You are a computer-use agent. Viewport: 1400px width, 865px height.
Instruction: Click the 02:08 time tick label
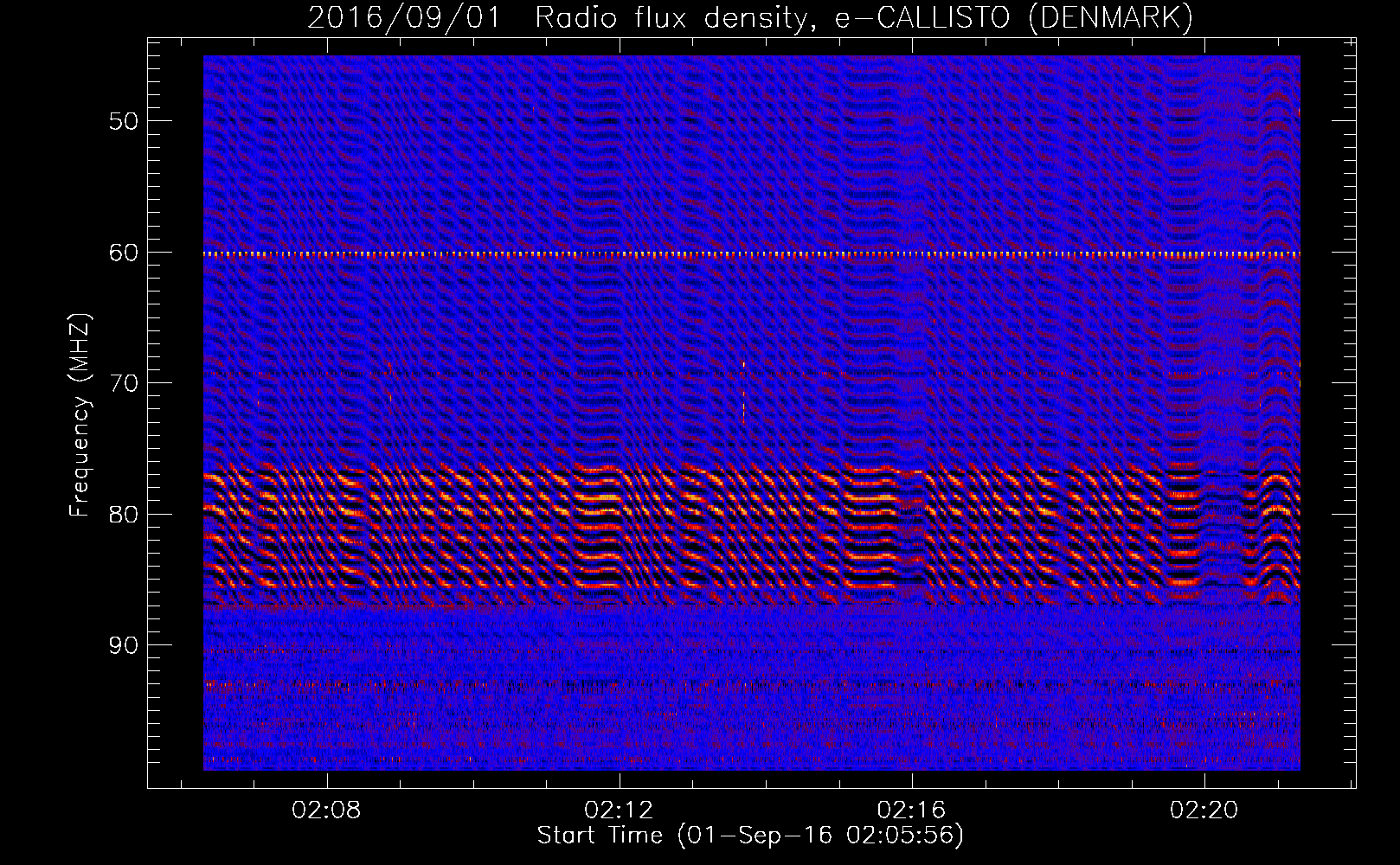pos(327,810)
